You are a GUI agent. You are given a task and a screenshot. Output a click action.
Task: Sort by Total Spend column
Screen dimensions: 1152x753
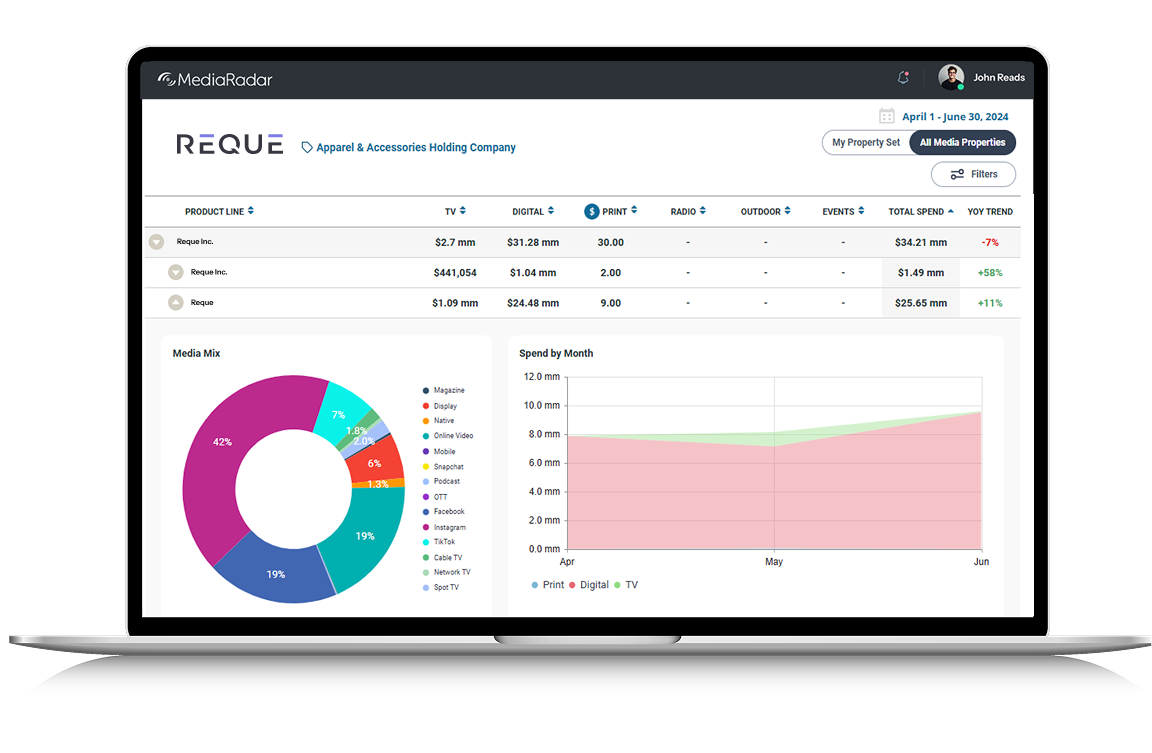tap(921, 212)
